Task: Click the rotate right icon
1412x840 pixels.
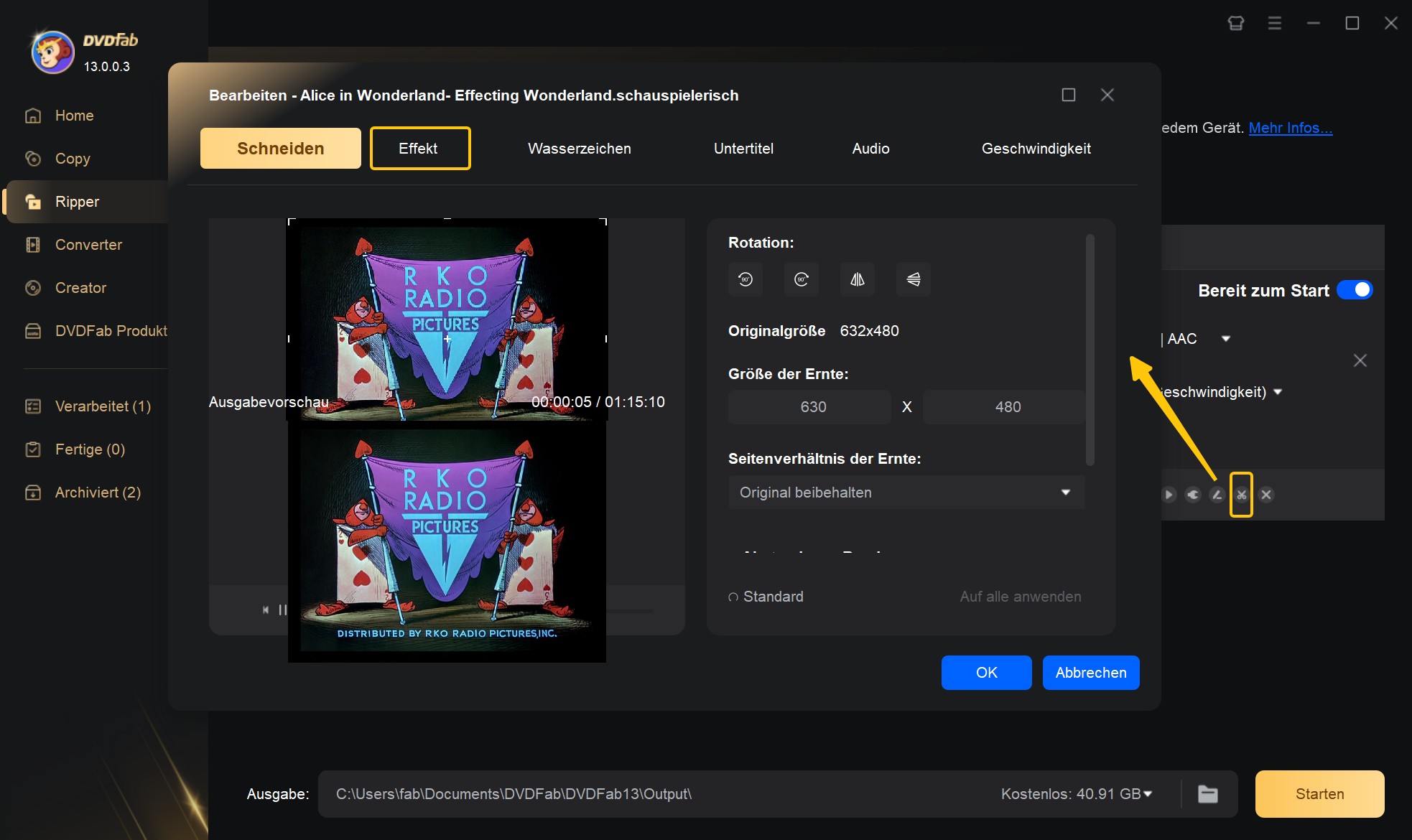Action: (801, 279)
